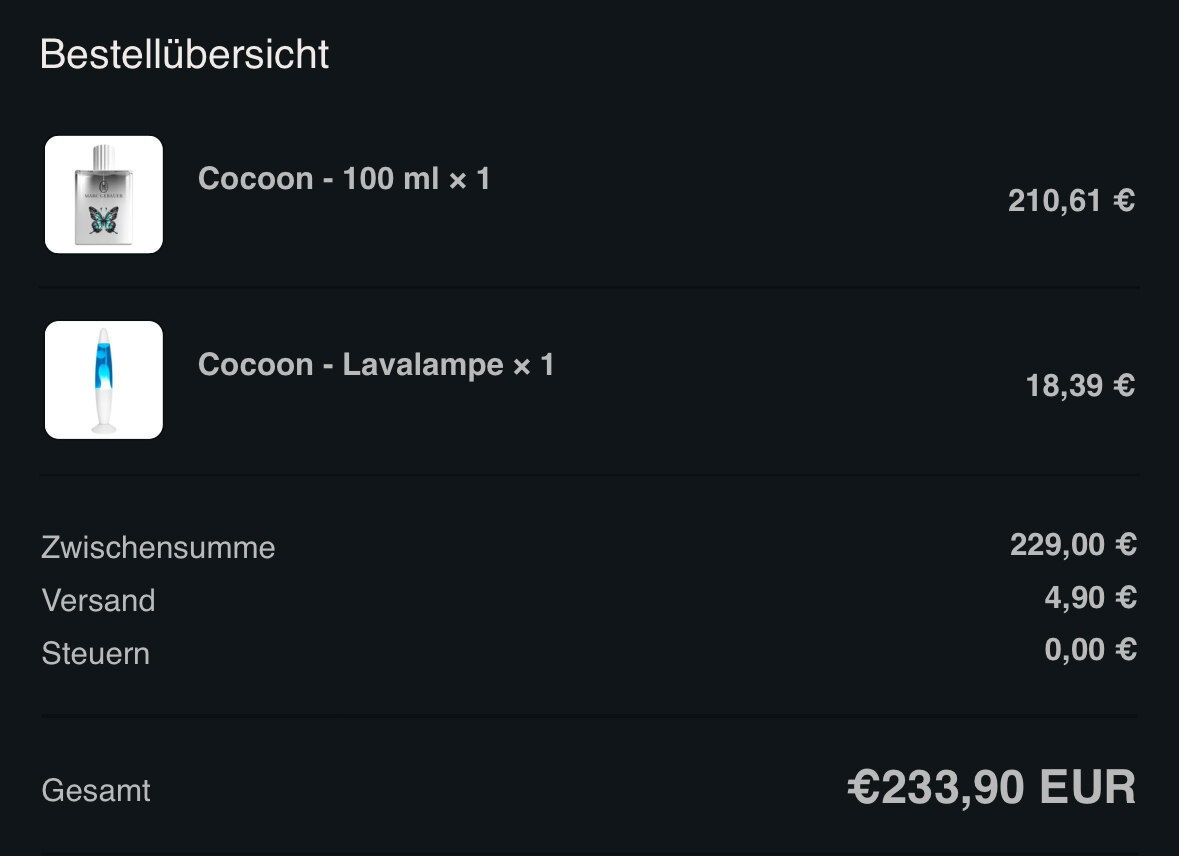Click the Zwischensumme label
Image resolution: width=1179 pixels, height=856 pixels.
158,548
